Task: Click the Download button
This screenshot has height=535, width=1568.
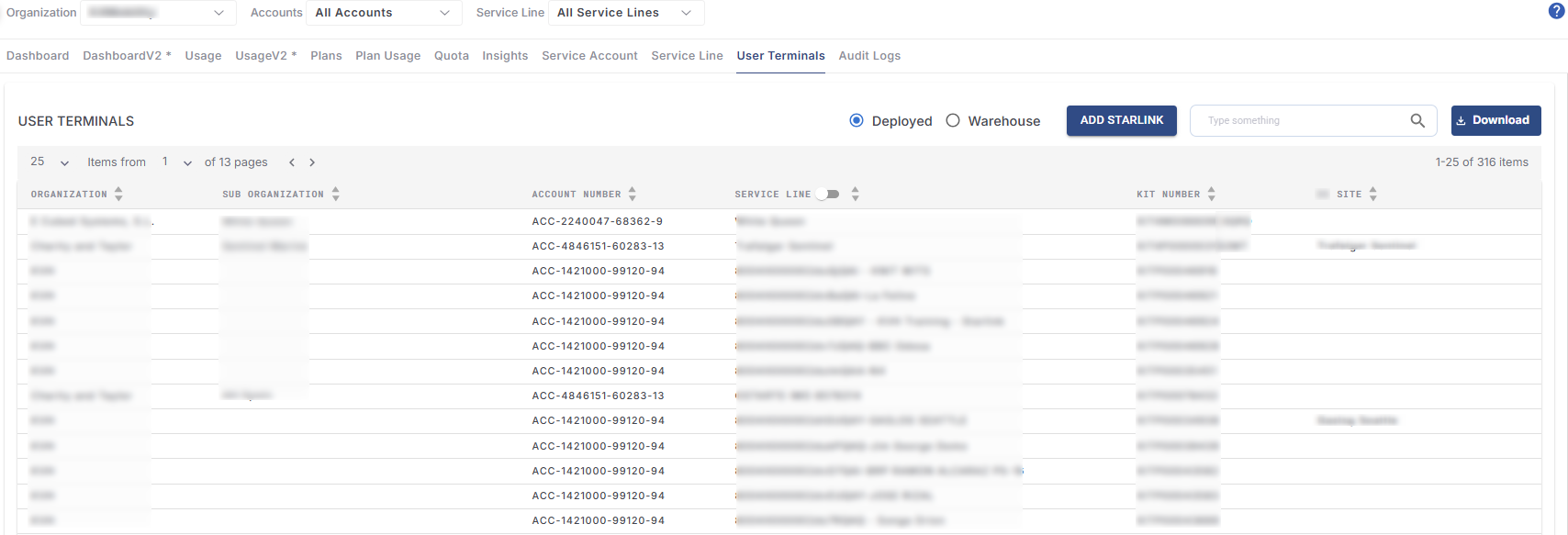Action: tap(1495, 120)
